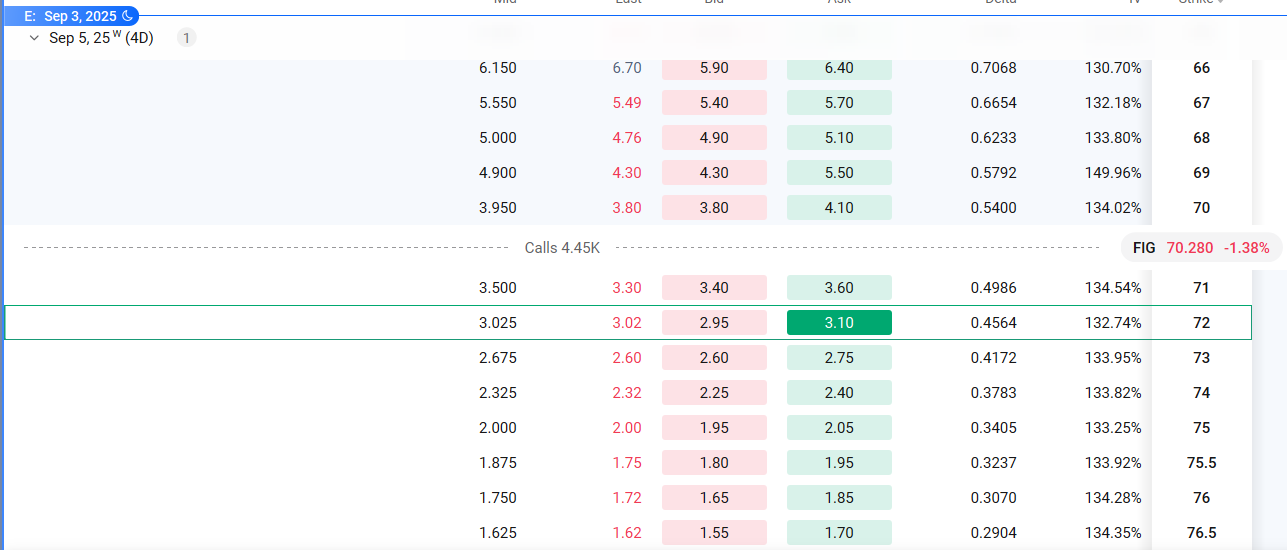Click the 4.30 bid for strike 69
1287x550 pixels.
[x=714, y=173]
